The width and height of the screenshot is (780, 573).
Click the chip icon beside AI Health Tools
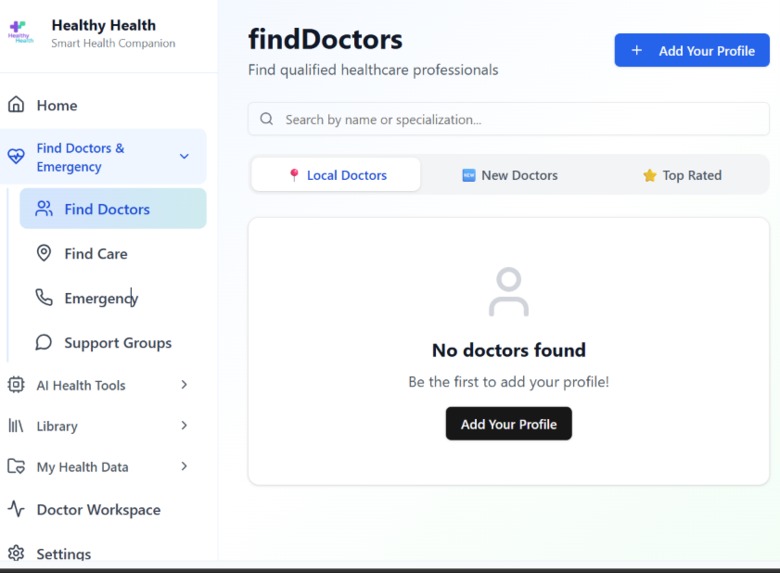(16, 384)
